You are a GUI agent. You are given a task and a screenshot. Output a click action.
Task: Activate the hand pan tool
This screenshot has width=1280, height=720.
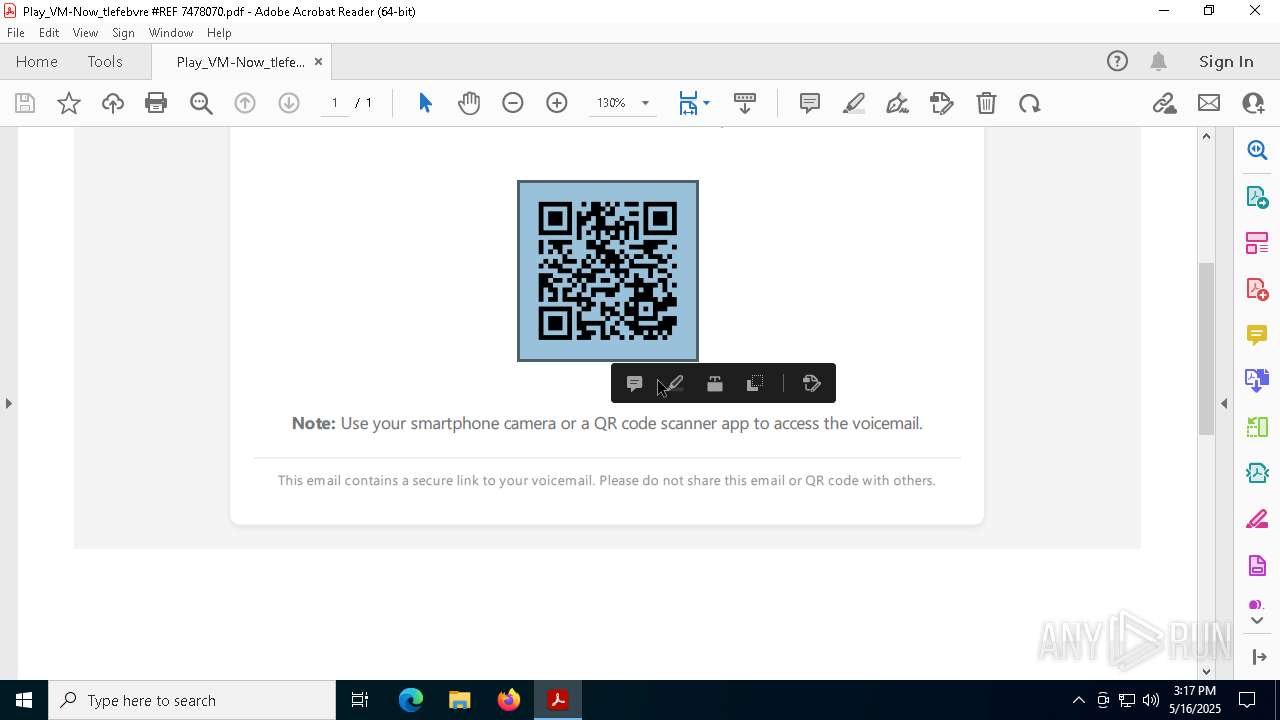coord(469,103)
